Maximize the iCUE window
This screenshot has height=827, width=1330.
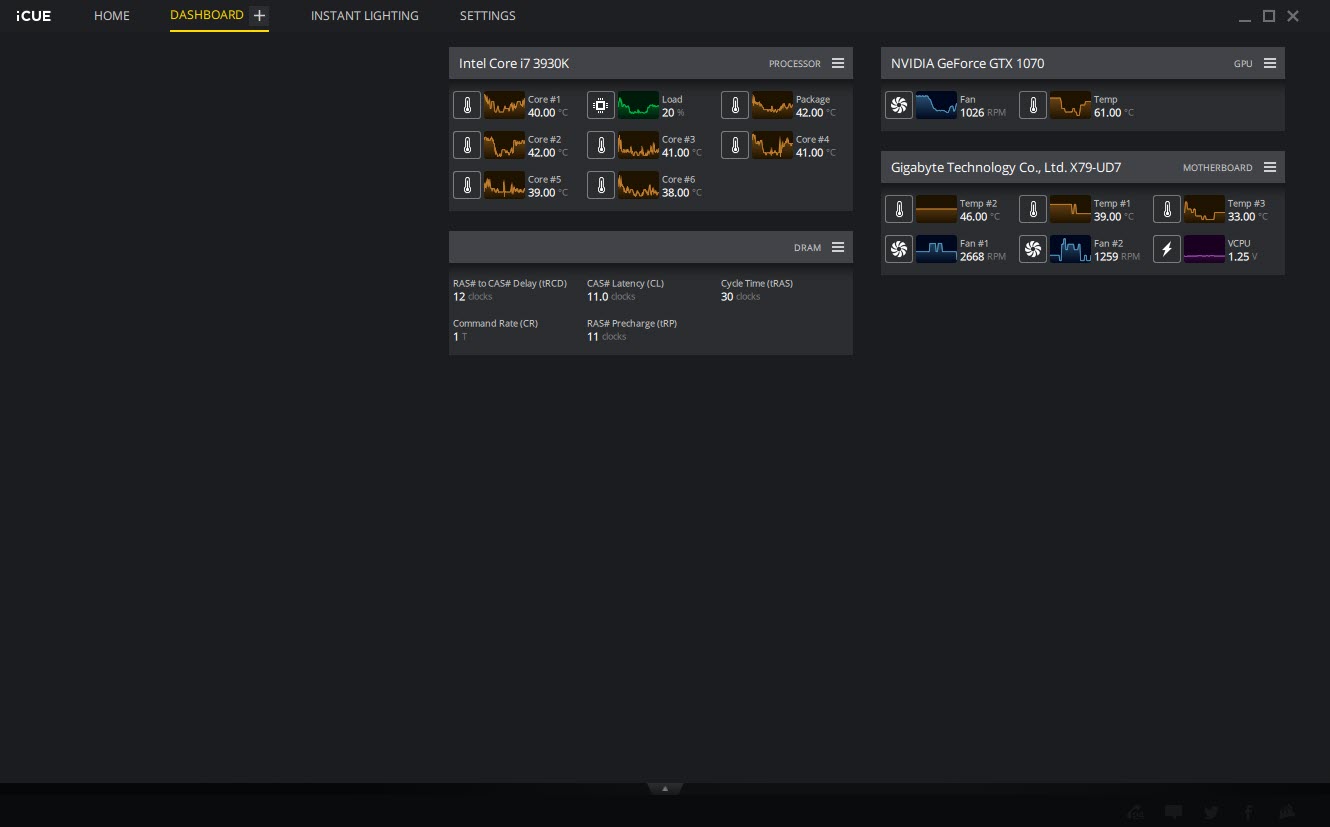[x=1269, y=16]
